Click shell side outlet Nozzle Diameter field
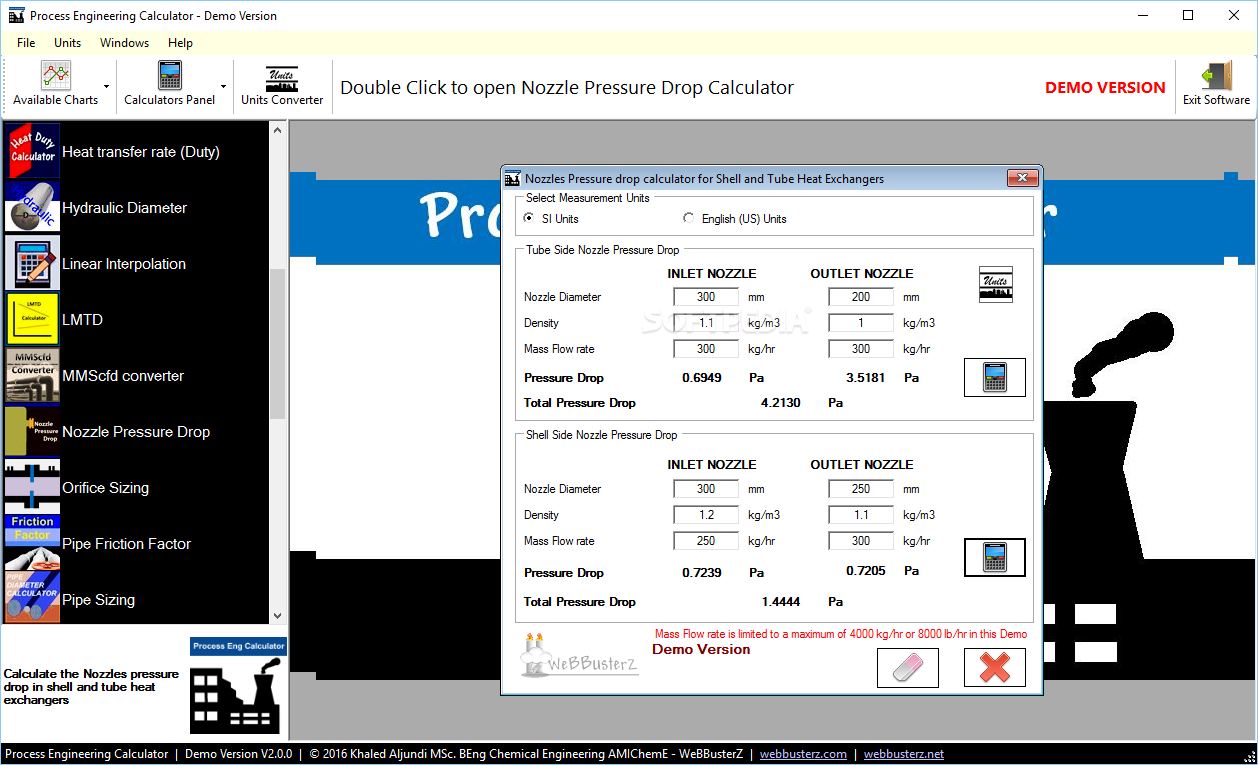Image resolution: width=1258 pixels, height=765 pixels. 861,489
